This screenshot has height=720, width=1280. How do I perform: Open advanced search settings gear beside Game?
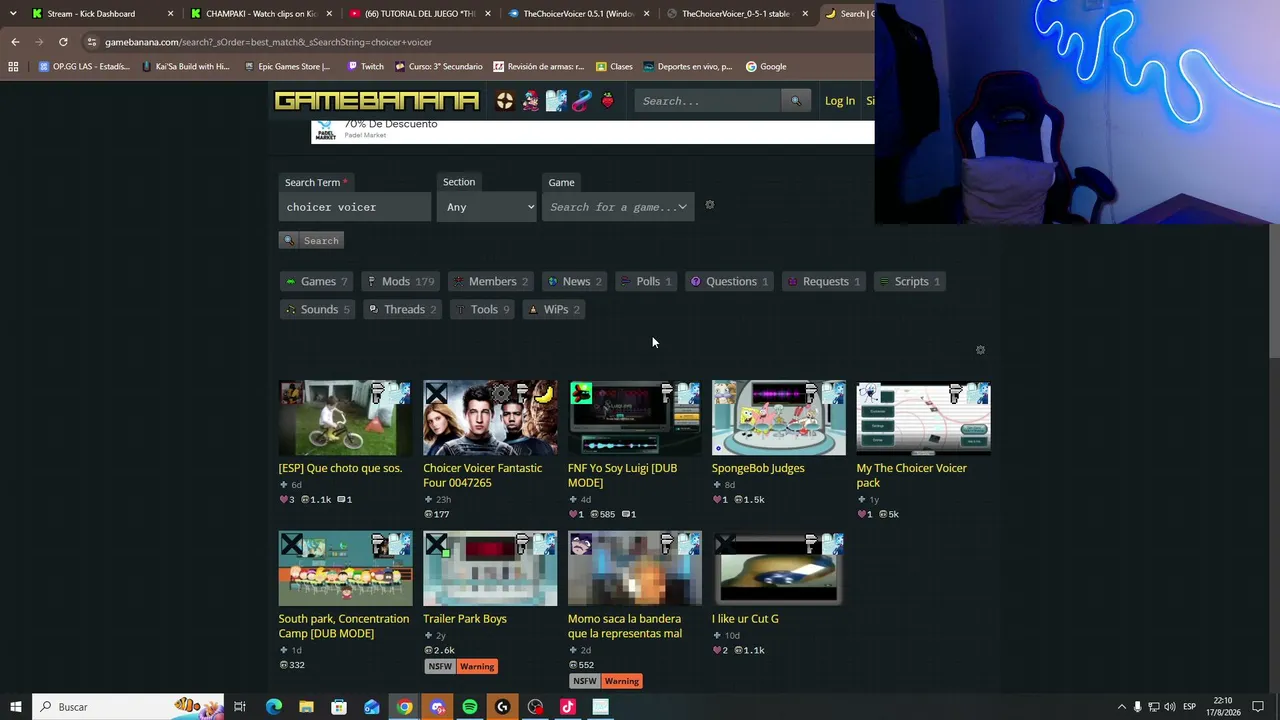(x=710, y=205)
